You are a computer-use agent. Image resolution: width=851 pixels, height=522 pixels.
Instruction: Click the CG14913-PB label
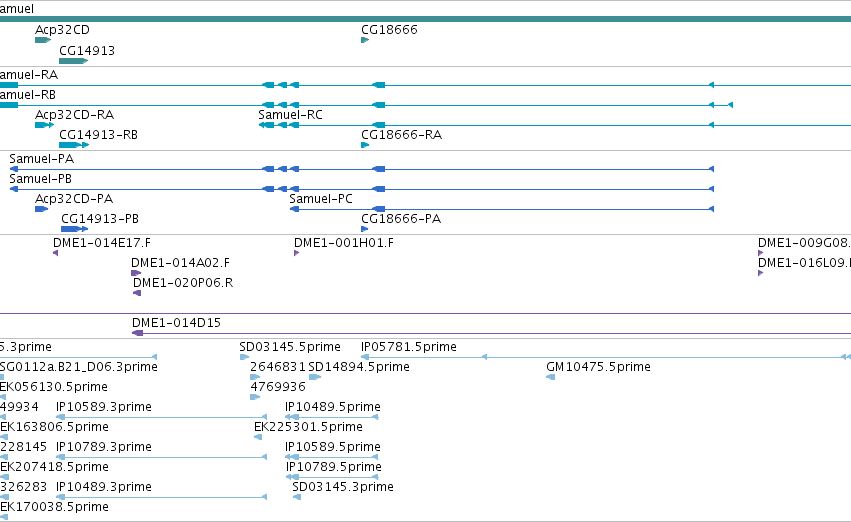pyautogui.click(x=100, y=219)
